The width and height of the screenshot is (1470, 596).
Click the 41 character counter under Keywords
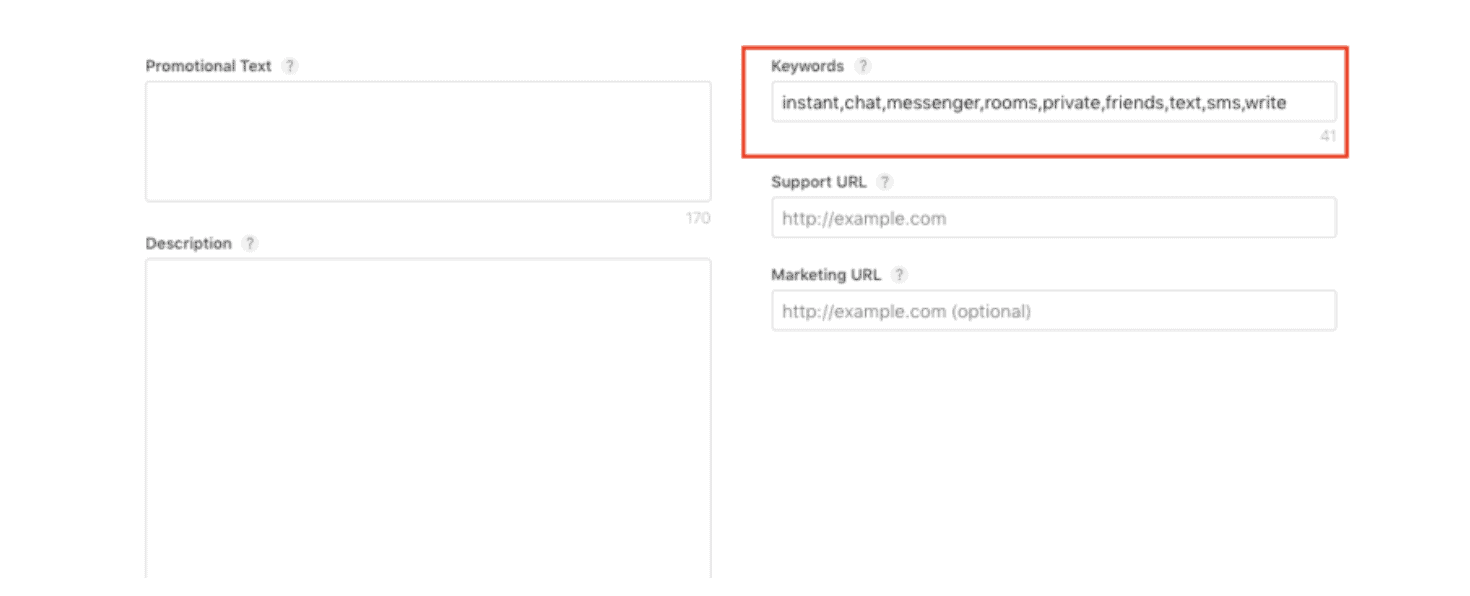click(x=1330, y=133)
